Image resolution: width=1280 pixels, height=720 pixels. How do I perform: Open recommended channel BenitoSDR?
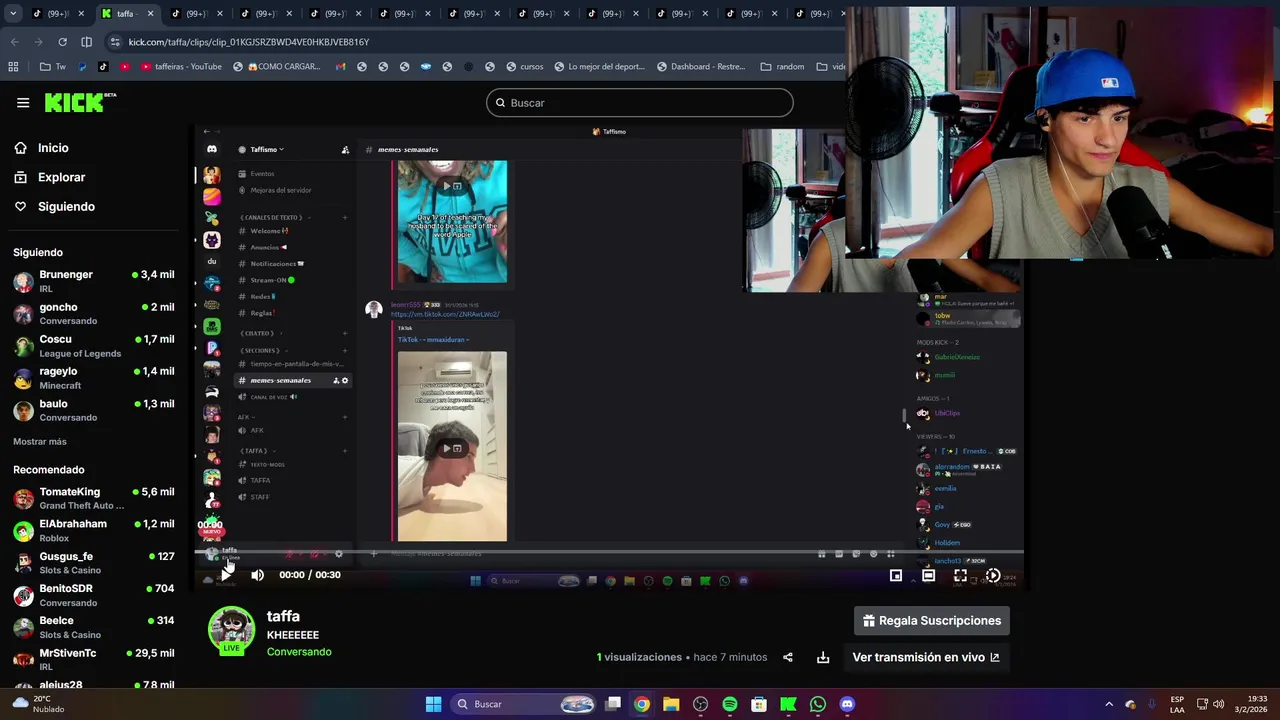click(x=94, y=595)
